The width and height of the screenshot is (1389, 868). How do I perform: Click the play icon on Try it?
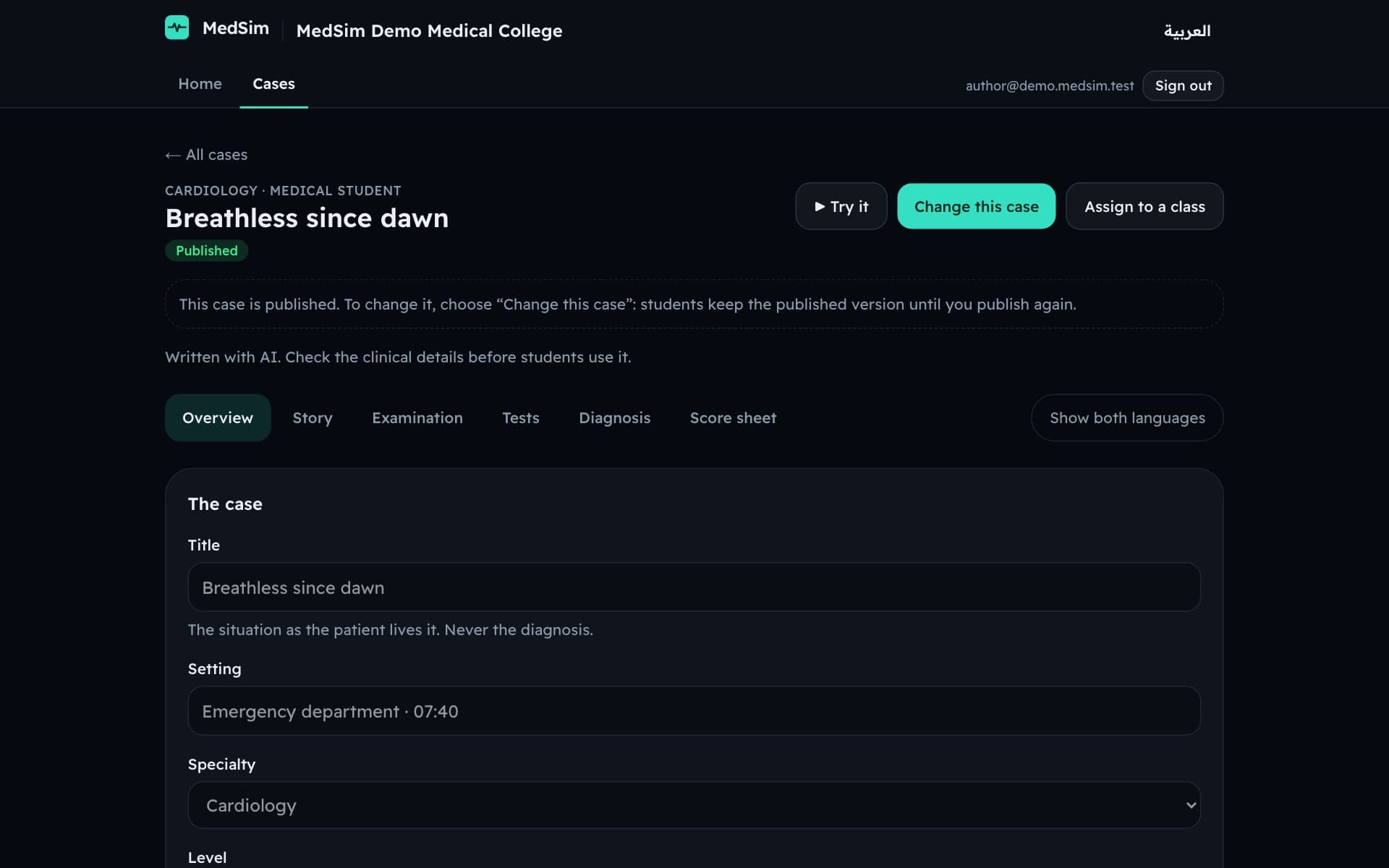click(x=820, y=207)
